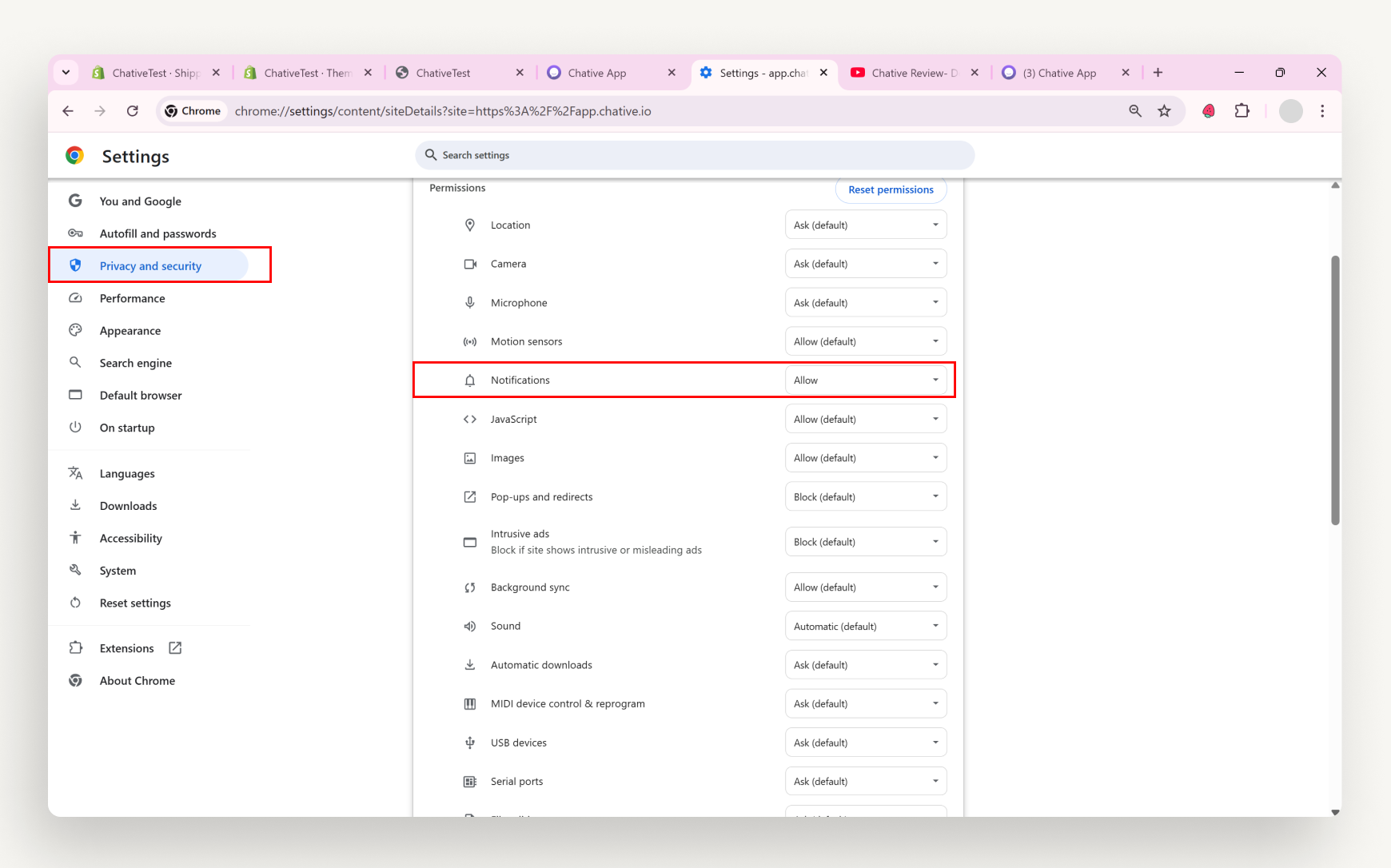Image resolution: width=1391 pixels, height=868 pixels.
Task: Click the Notifications bell icon
Action: click(x=470, y=380)
